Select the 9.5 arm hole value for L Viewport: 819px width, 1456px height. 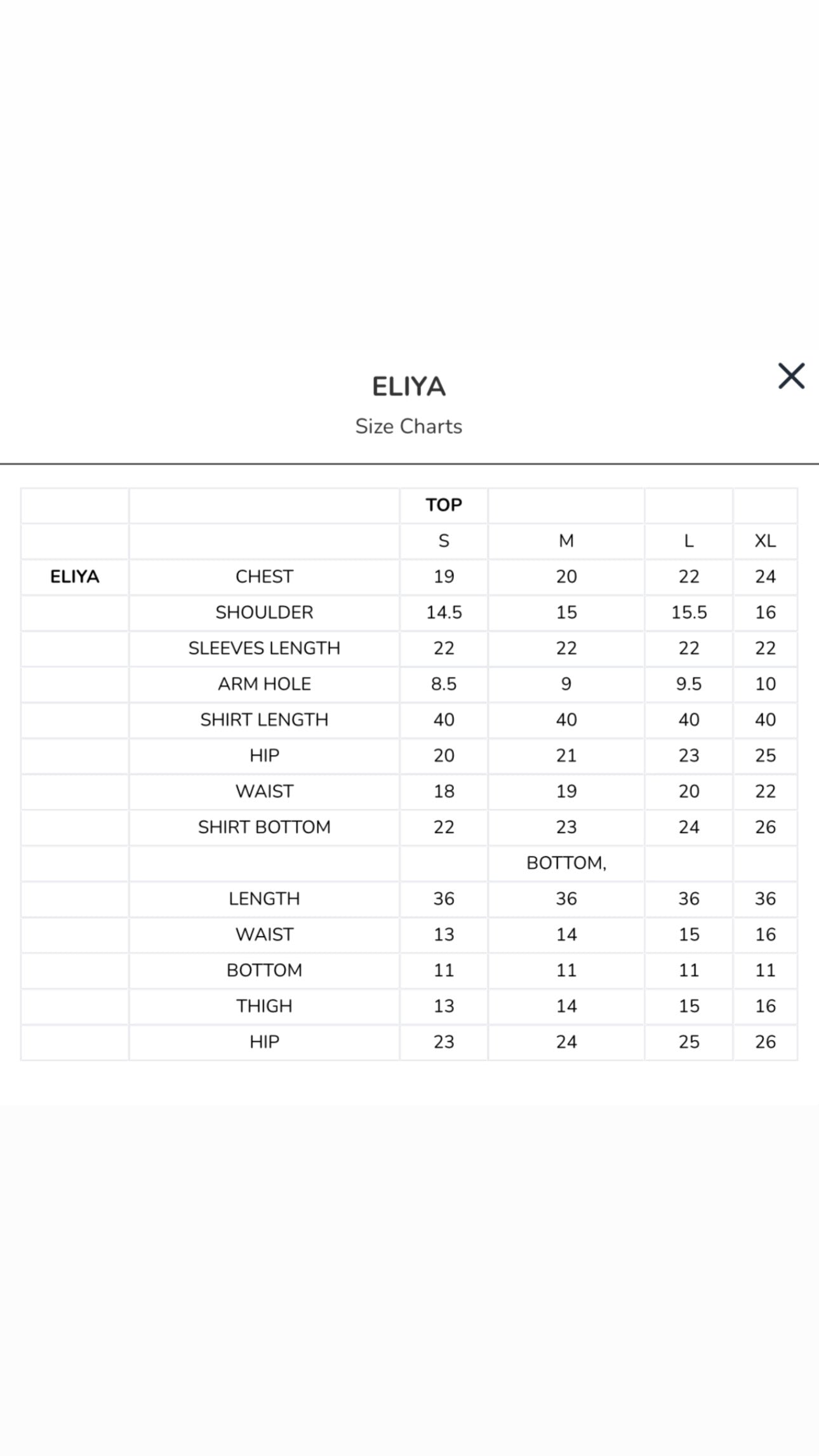click(689, 684)
